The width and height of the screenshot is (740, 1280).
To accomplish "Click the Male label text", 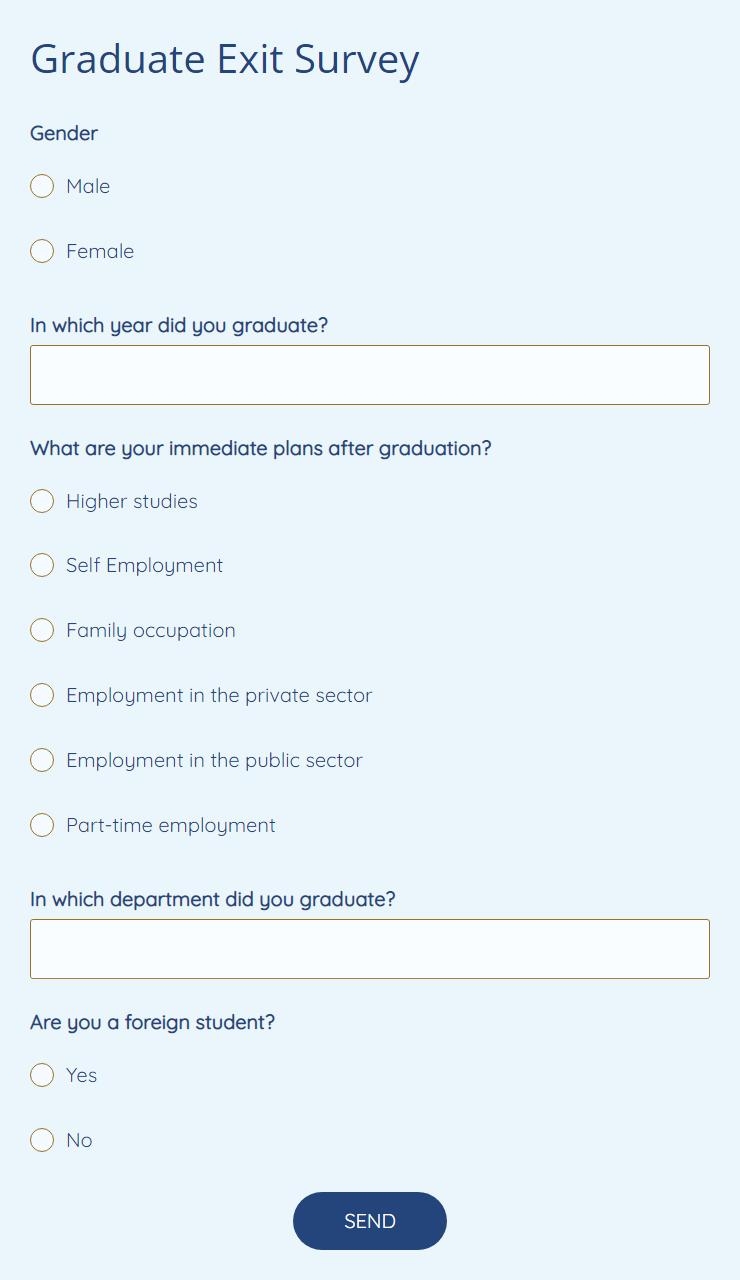I will click(87, 186).
